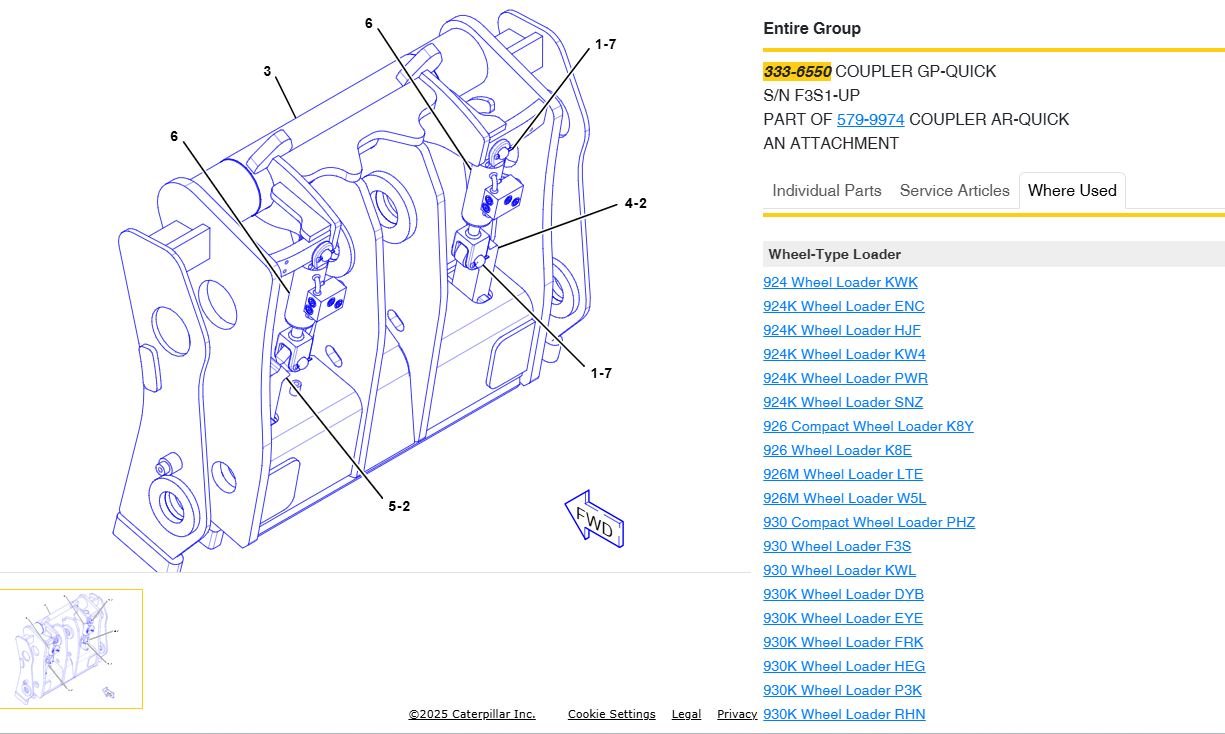Open 924 Wheel Loader KWK link

tap(840, 283)
